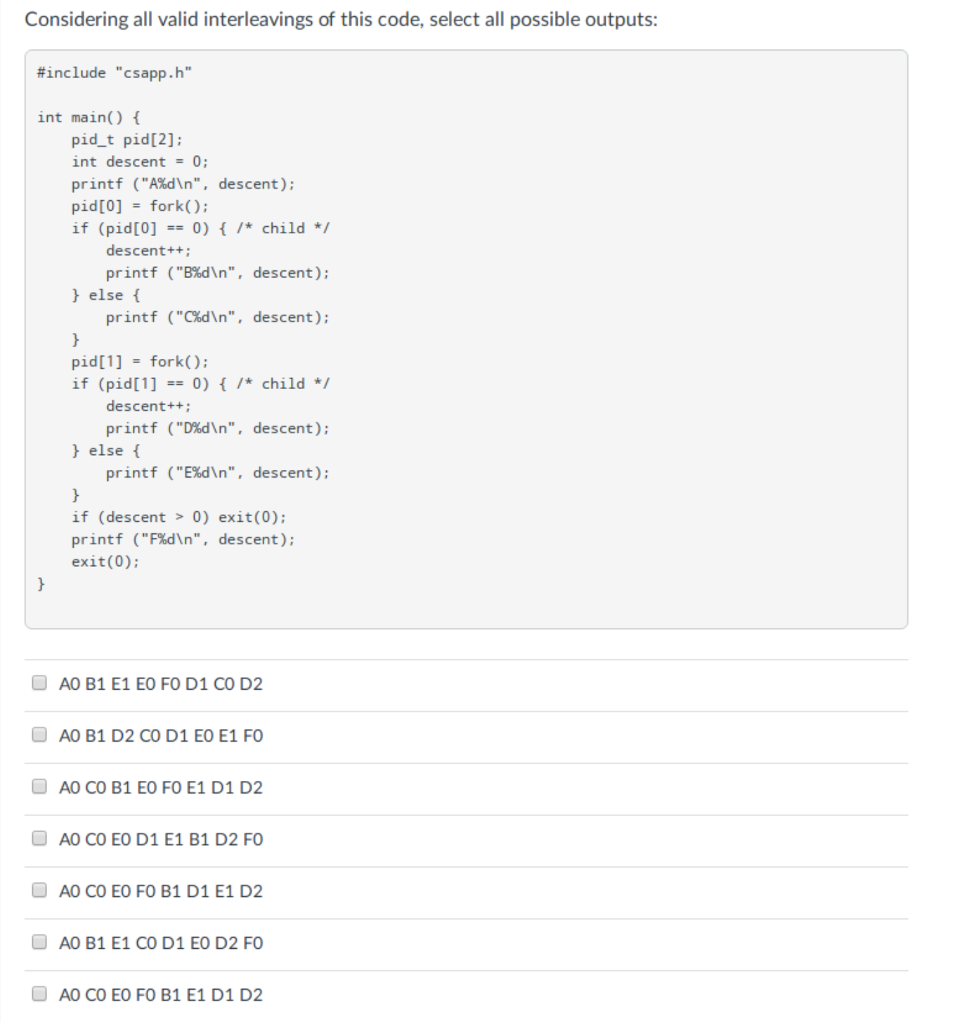The height and width of the screenshot is (1024, 957).
Task: Check the answer option A0 B1 D2 C0 D1 E0 E1 F0
Action: tap(39, 735)
